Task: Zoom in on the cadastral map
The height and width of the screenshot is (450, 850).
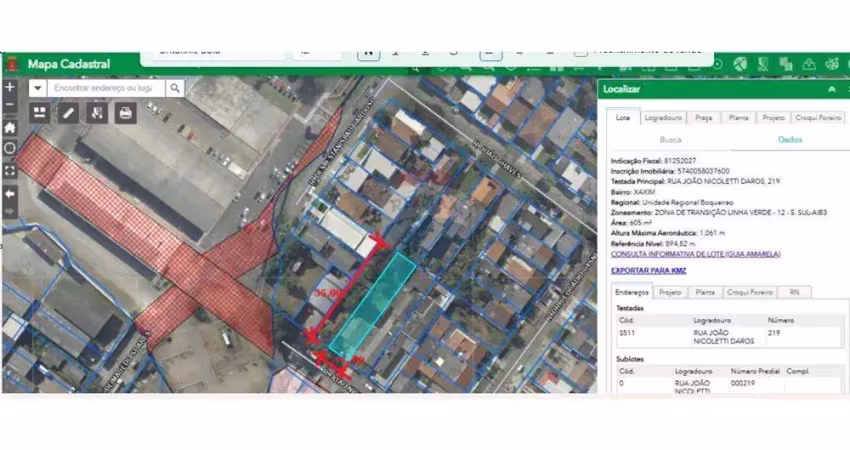Action: 10,87
